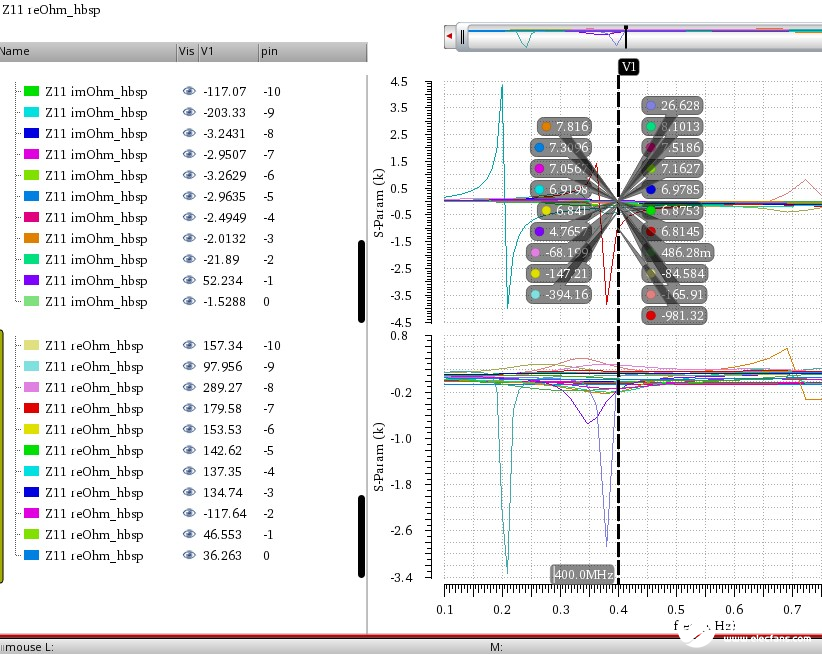Screen dimensions: 822x654
Task: Click the 97.956 value cell
Action: 223,366
